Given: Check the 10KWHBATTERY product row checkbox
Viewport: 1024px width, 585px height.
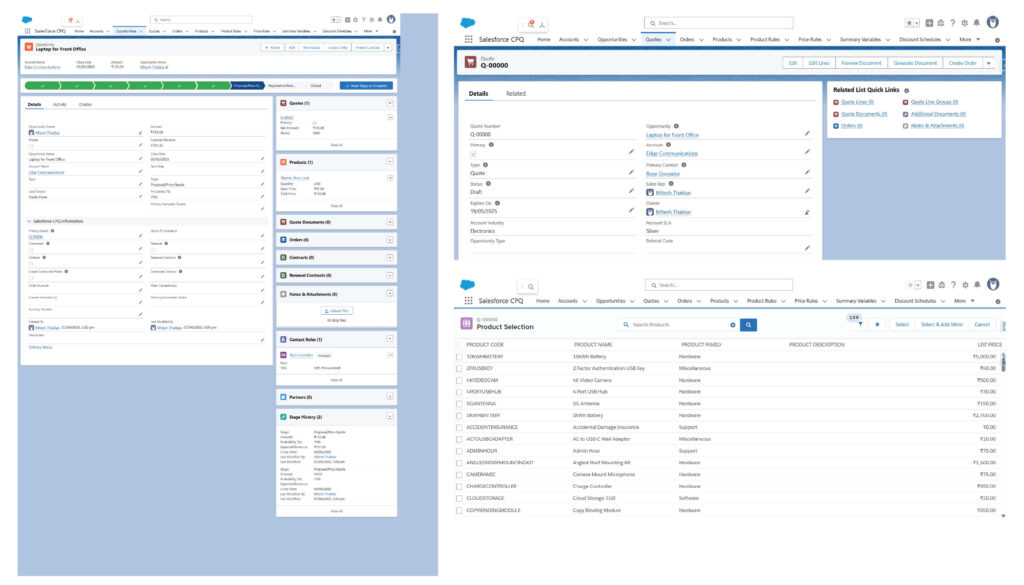Looking at the screenshot, I should [x=459, y=357].
